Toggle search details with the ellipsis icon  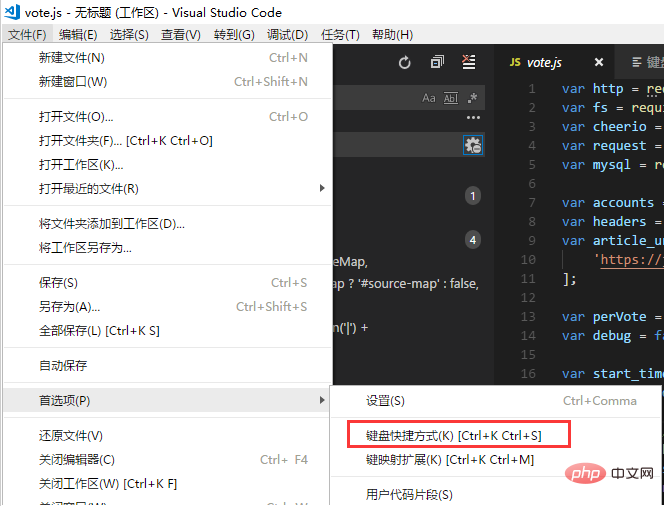click(x=473, y=118)
